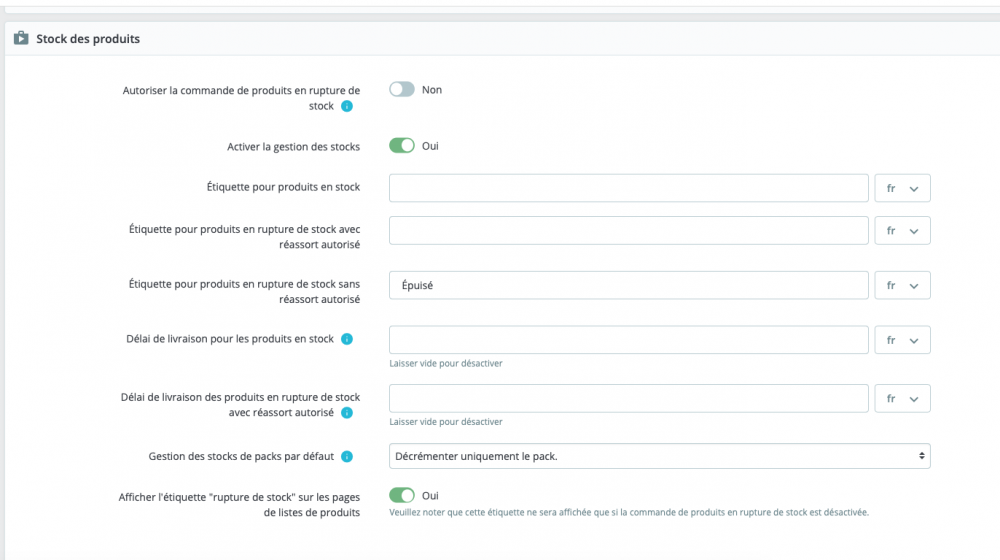The image size is (1000, 560).
Task: Toggle 'Afficher l'étiquette rupture de stock' switch
Action: (x=402, y=495)
